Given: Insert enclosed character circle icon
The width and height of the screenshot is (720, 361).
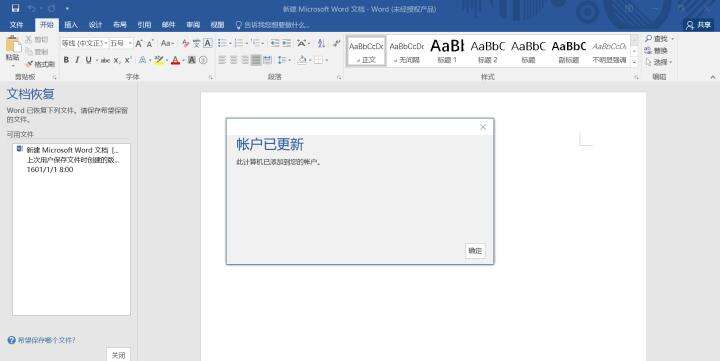Looking at the screenshot, I should pos(203,60).
